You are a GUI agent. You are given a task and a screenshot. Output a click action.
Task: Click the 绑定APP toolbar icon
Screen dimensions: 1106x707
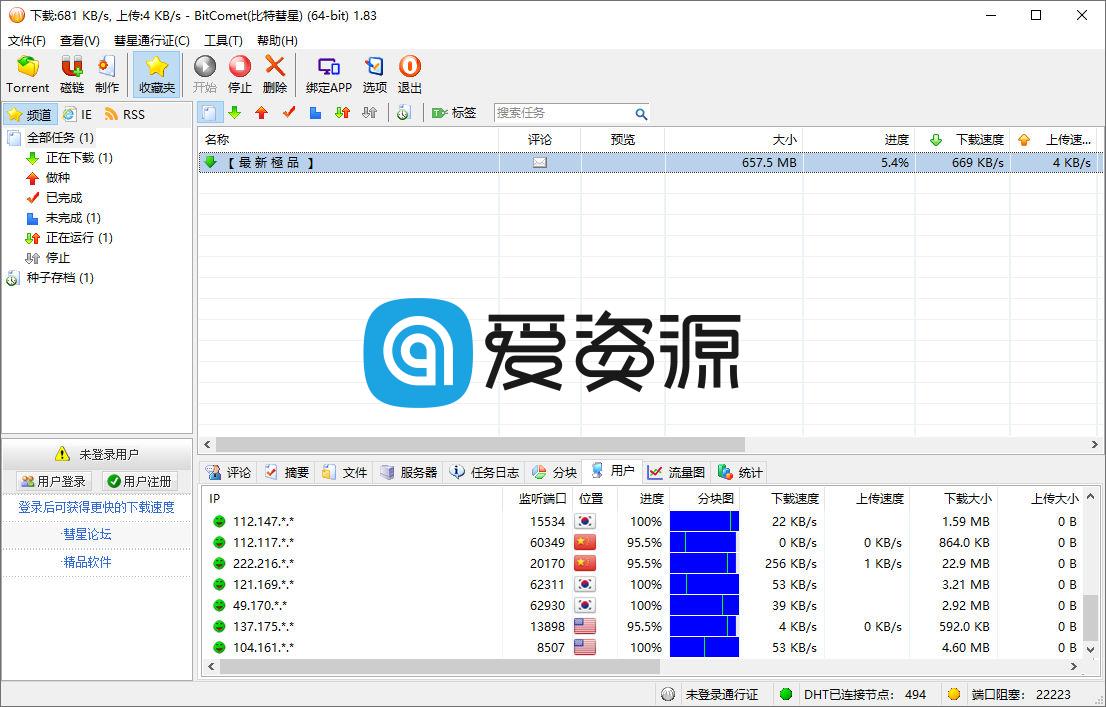[327, 73]
